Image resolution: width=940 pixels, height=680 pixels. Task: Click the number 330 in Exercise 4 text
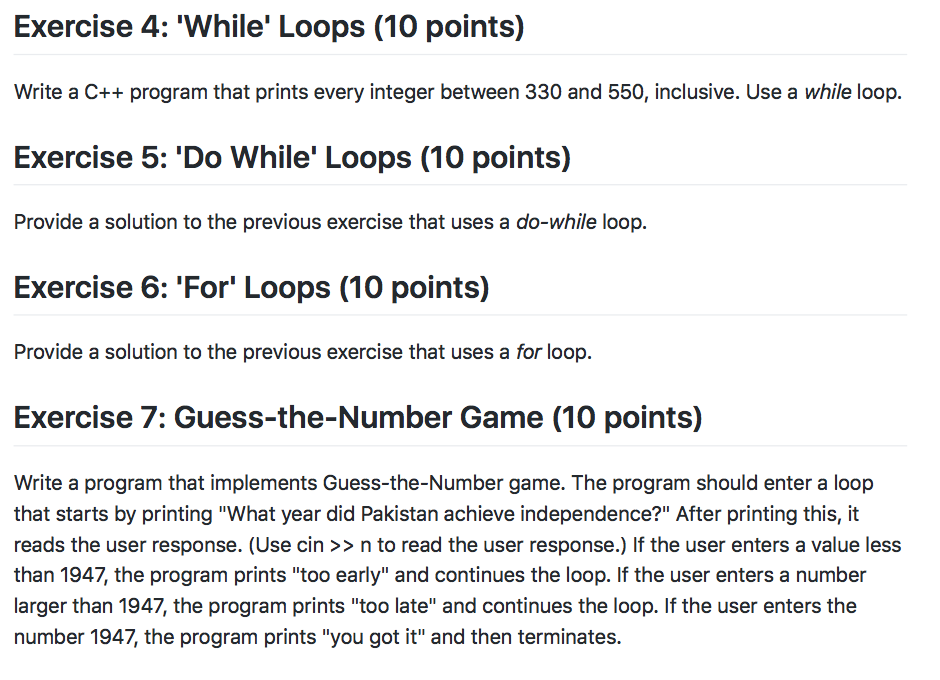tap(543, 92)
